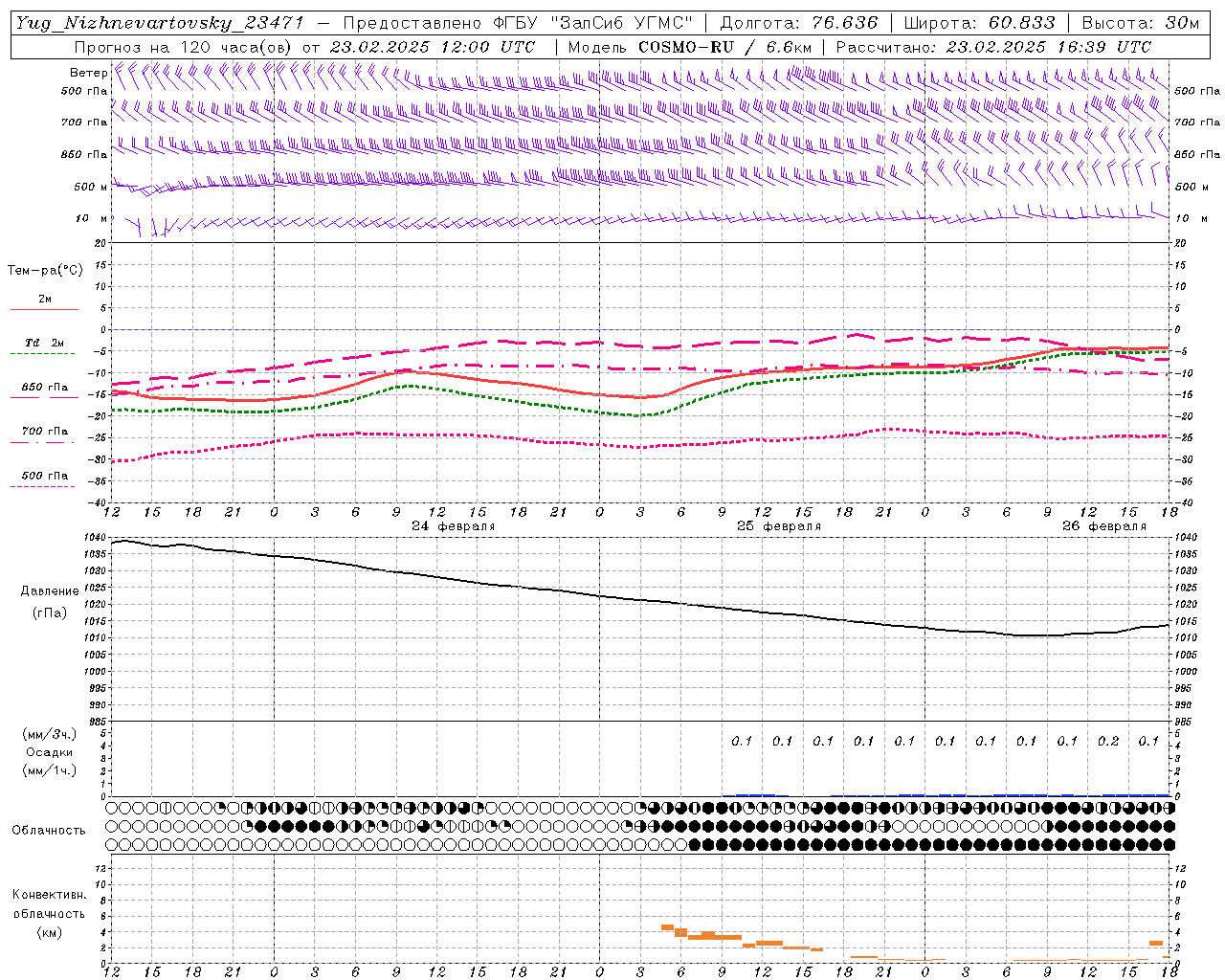Click the Модель COSMO-RU / 6.6км label
1225x980 pixels.
point(689,47)
